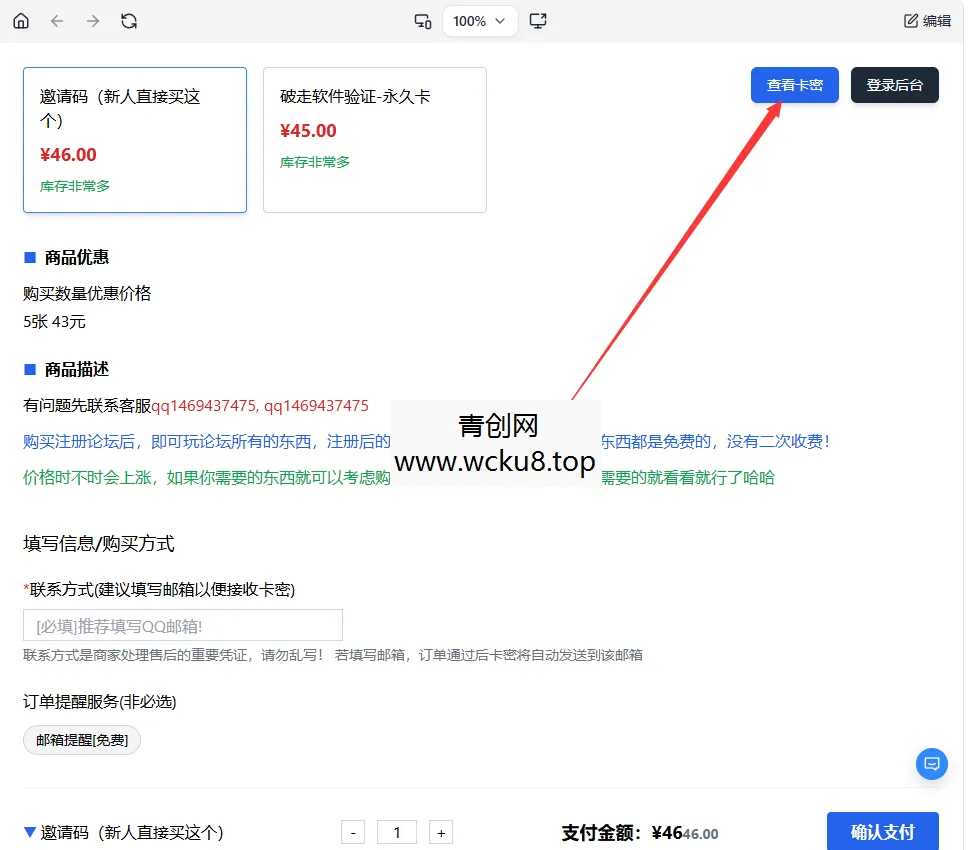This screenshot has width=968, height=850.
Task: Select the 破走软件验证-永久卡 product card
Action: (374, 140)
